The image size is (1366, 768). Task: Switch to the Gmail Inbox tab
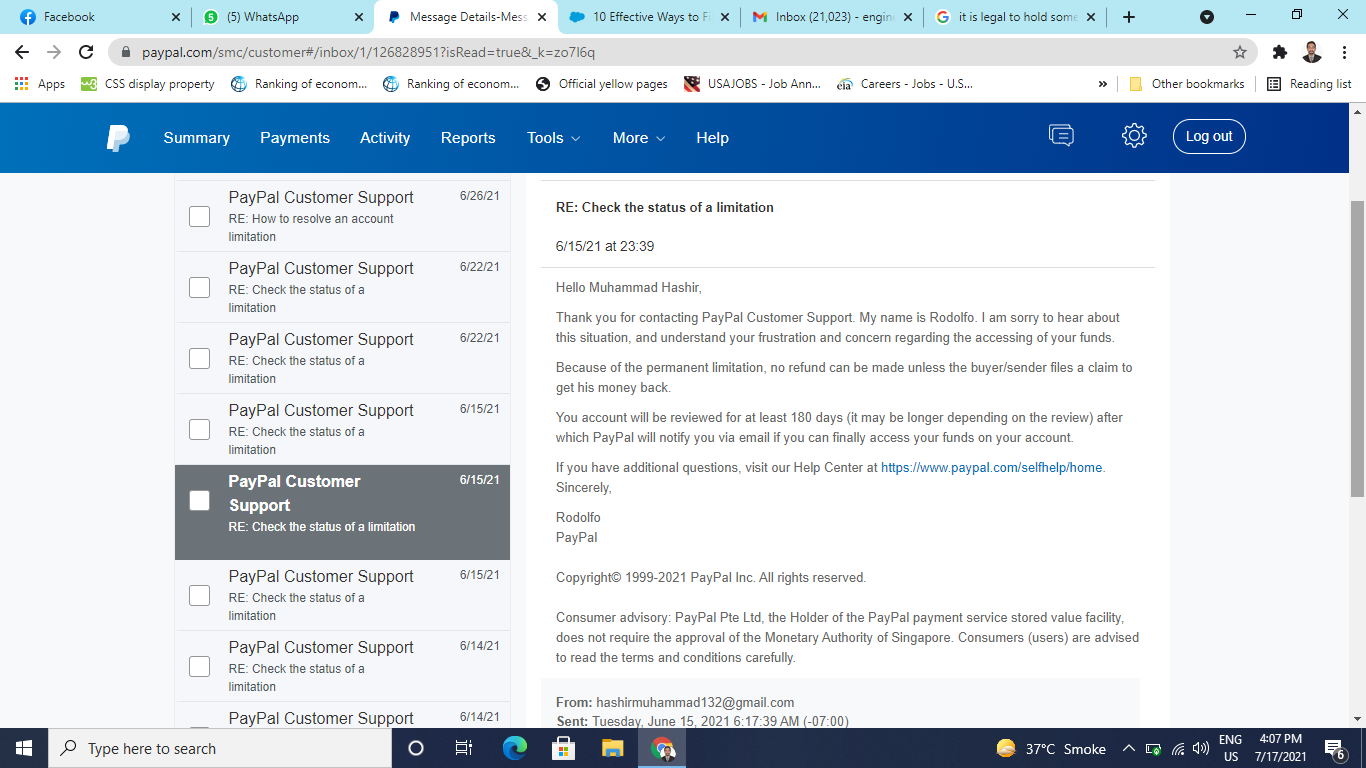click(832, 17)
